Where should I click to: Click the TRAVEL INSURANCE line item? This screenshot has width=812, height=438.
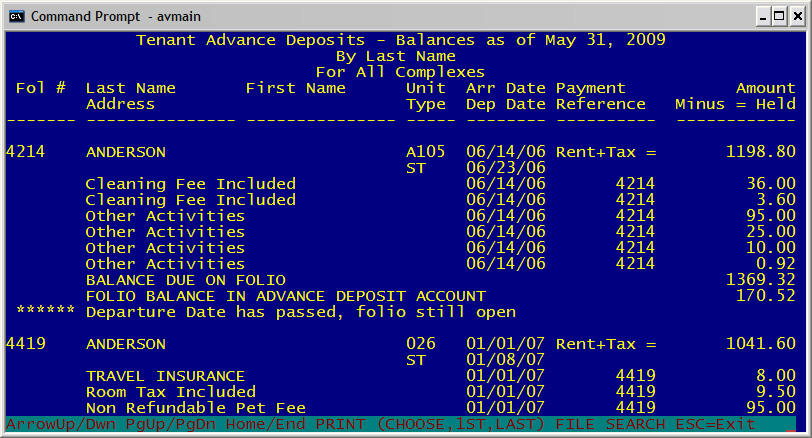pos(165,376)
